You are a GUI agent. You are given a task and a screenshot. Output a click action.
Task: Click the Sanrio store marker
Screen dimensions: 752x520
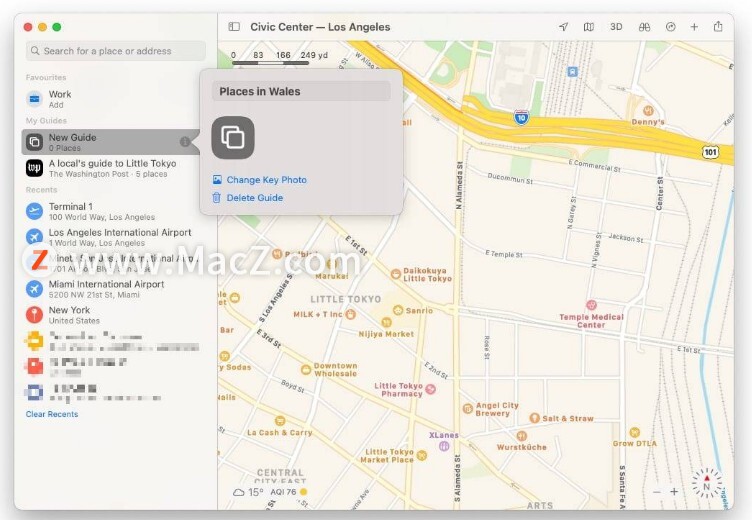pos(398,310)
